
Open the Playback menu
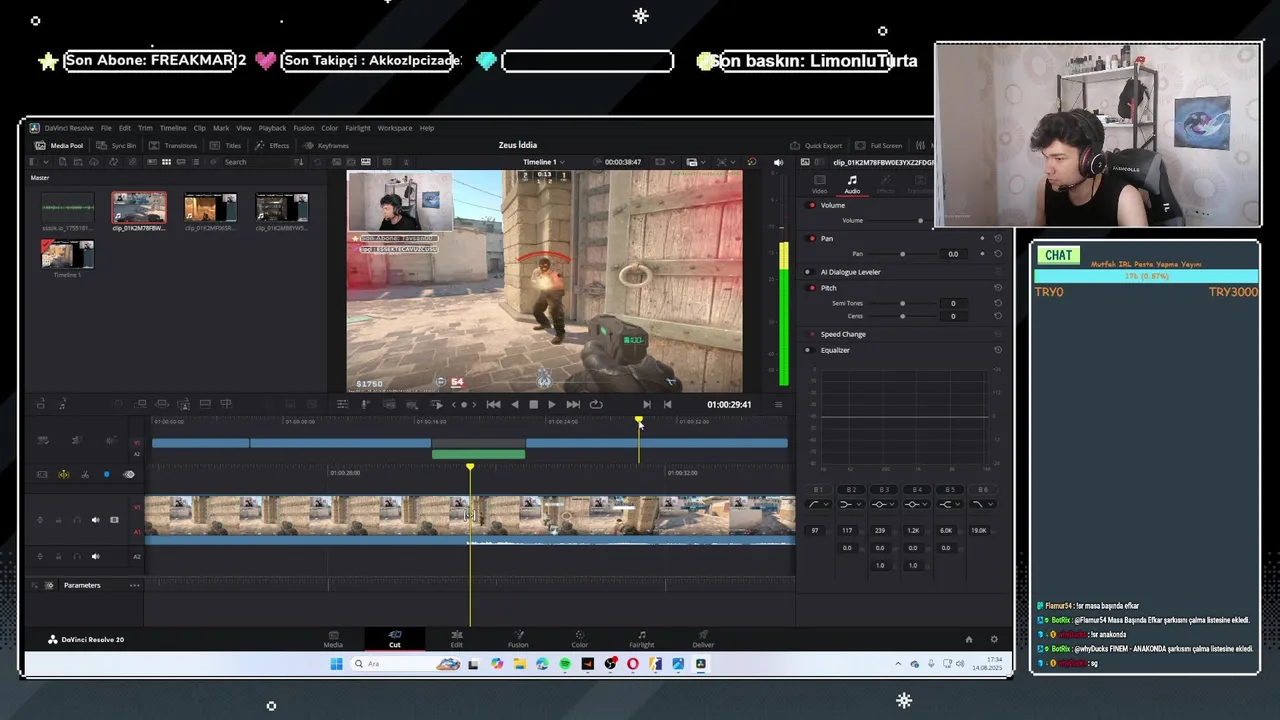(272, 128)
